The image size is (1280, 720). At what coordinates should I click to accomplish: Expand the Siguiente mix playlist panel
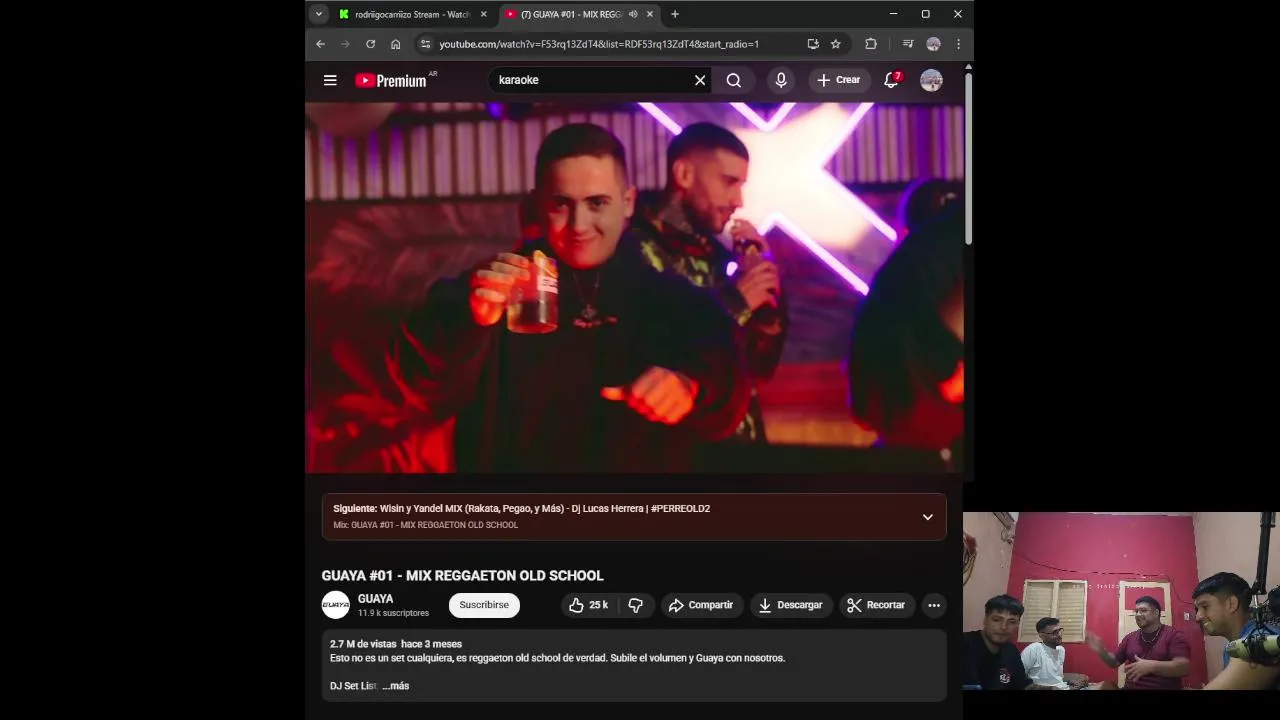click(x=928, y=517)
